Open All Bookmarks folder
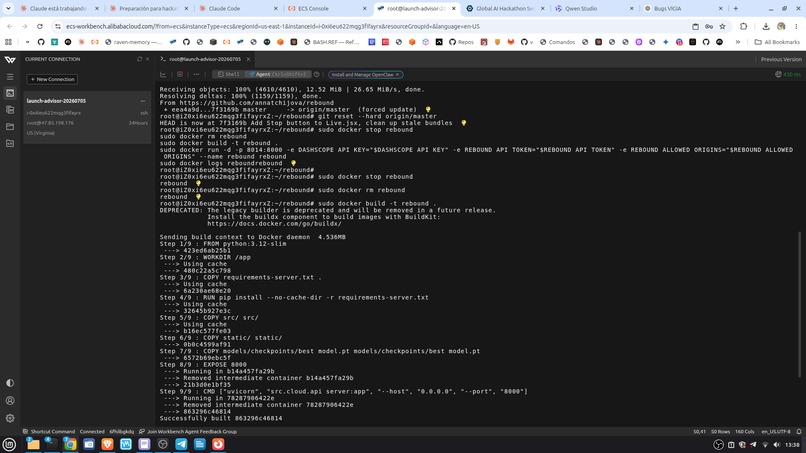 coord(777,42)
